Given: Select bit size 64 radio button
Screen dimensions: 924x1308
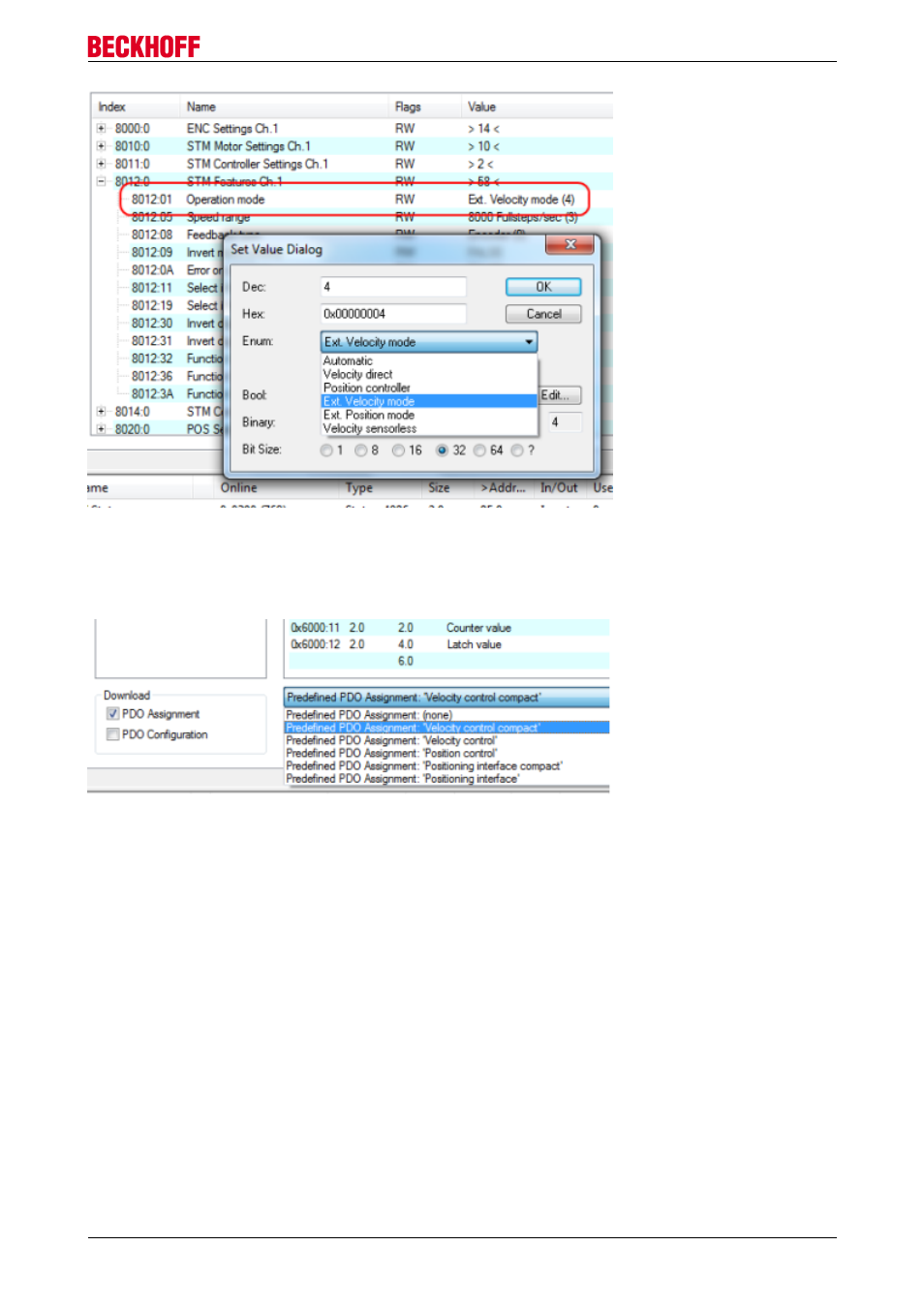Looking at the screenshot, I should 479,451.
